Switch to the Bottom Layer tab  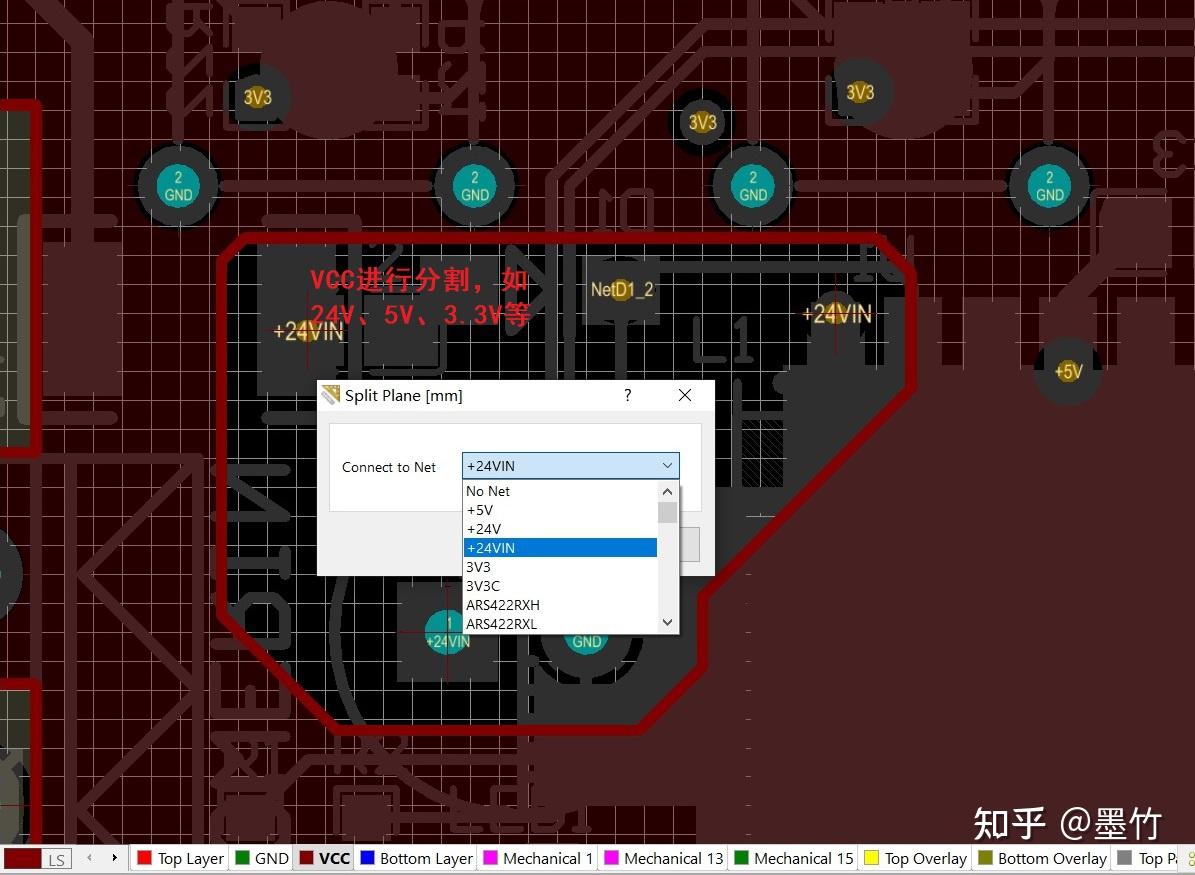coord(425,858)
